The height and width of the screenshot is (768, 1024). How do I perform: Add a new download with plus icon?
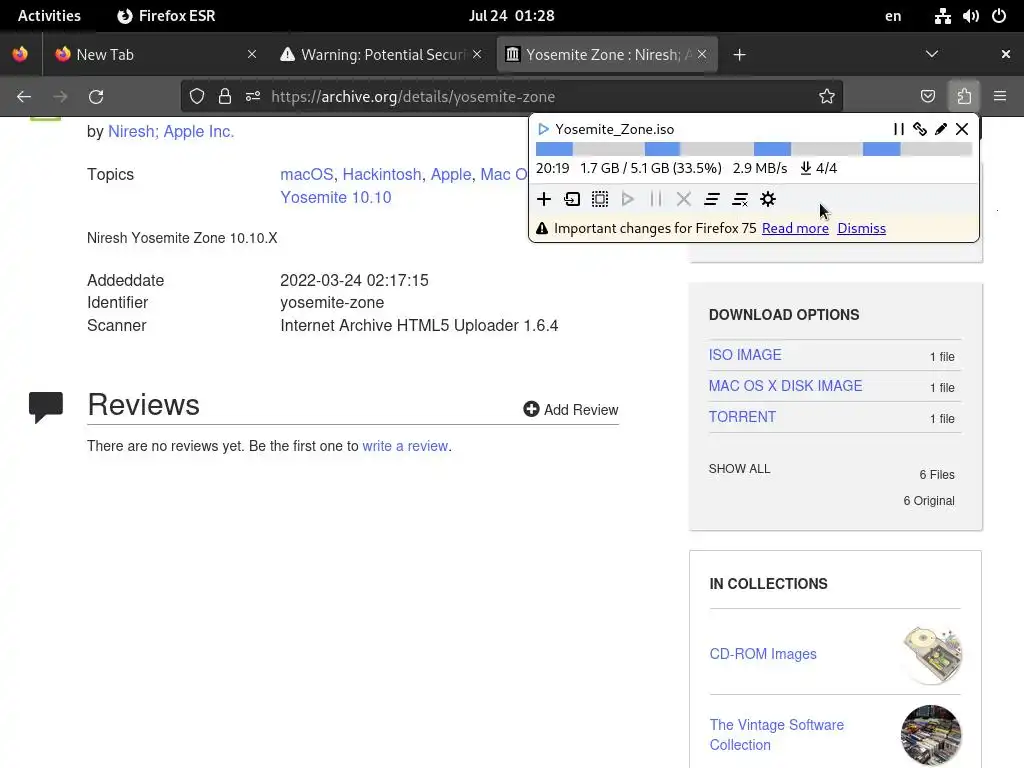[544, 199]
